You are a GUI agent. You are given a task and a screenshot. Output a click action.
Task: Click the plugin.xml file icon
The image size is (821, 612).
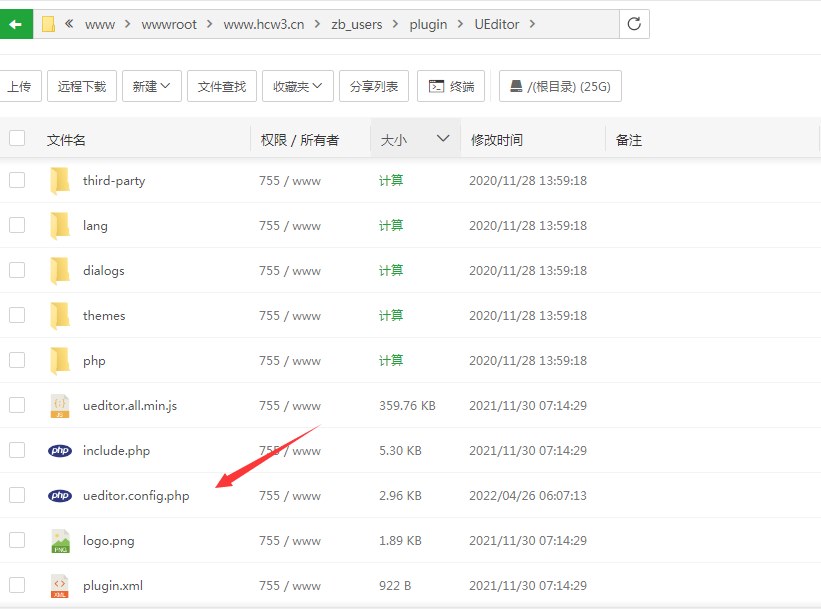pos(60,586)
